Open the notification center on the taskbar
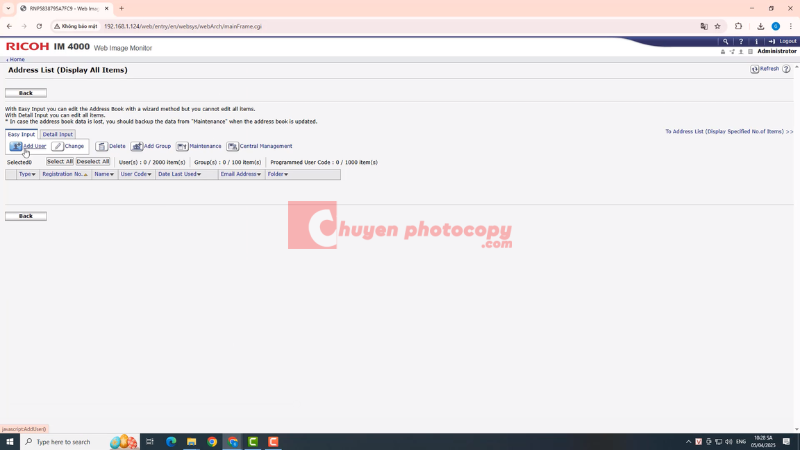Viewport: 800px width, 450px height. (787, 442)
